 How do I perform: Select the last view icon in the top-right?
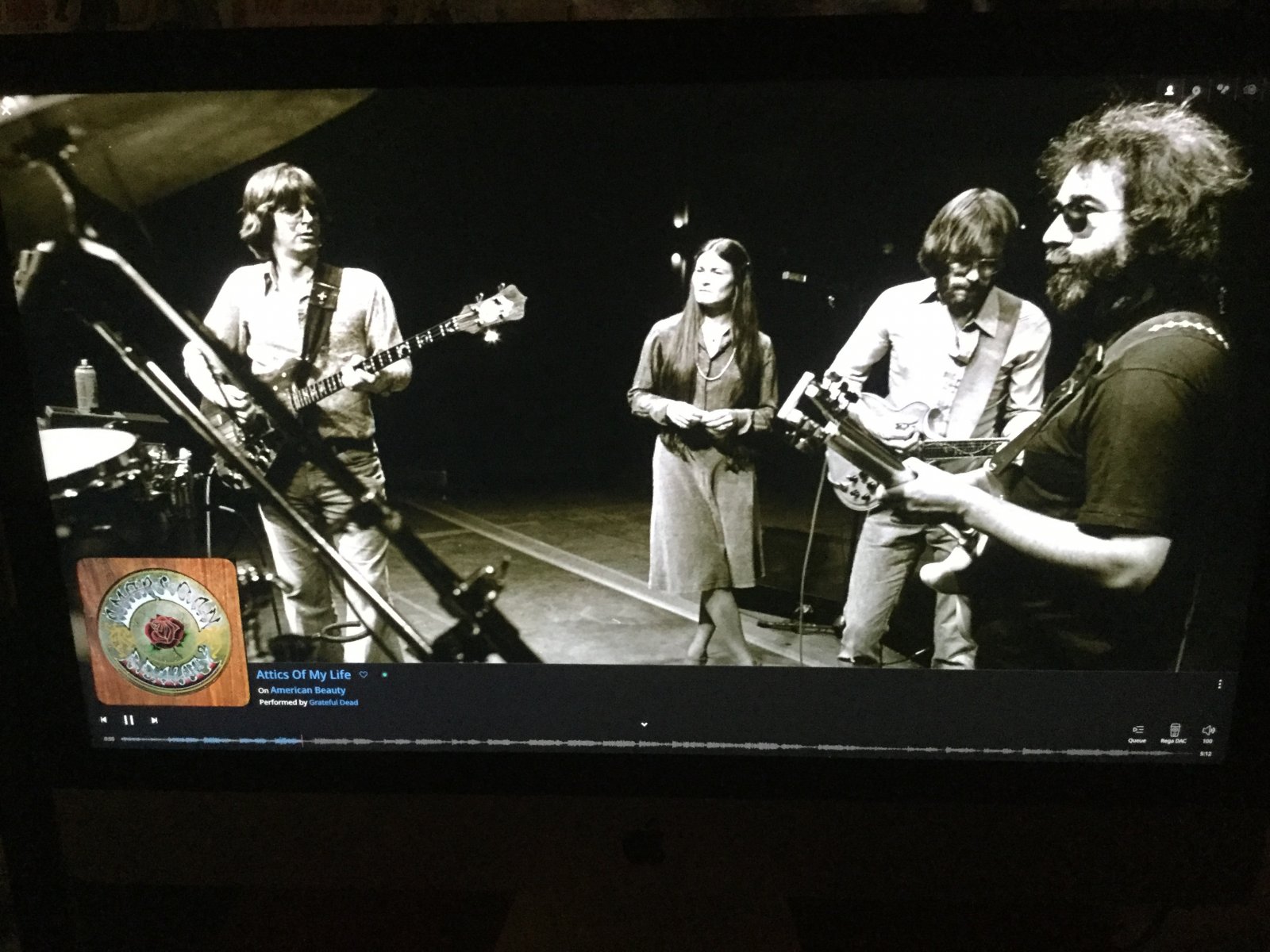(1250, 90)
